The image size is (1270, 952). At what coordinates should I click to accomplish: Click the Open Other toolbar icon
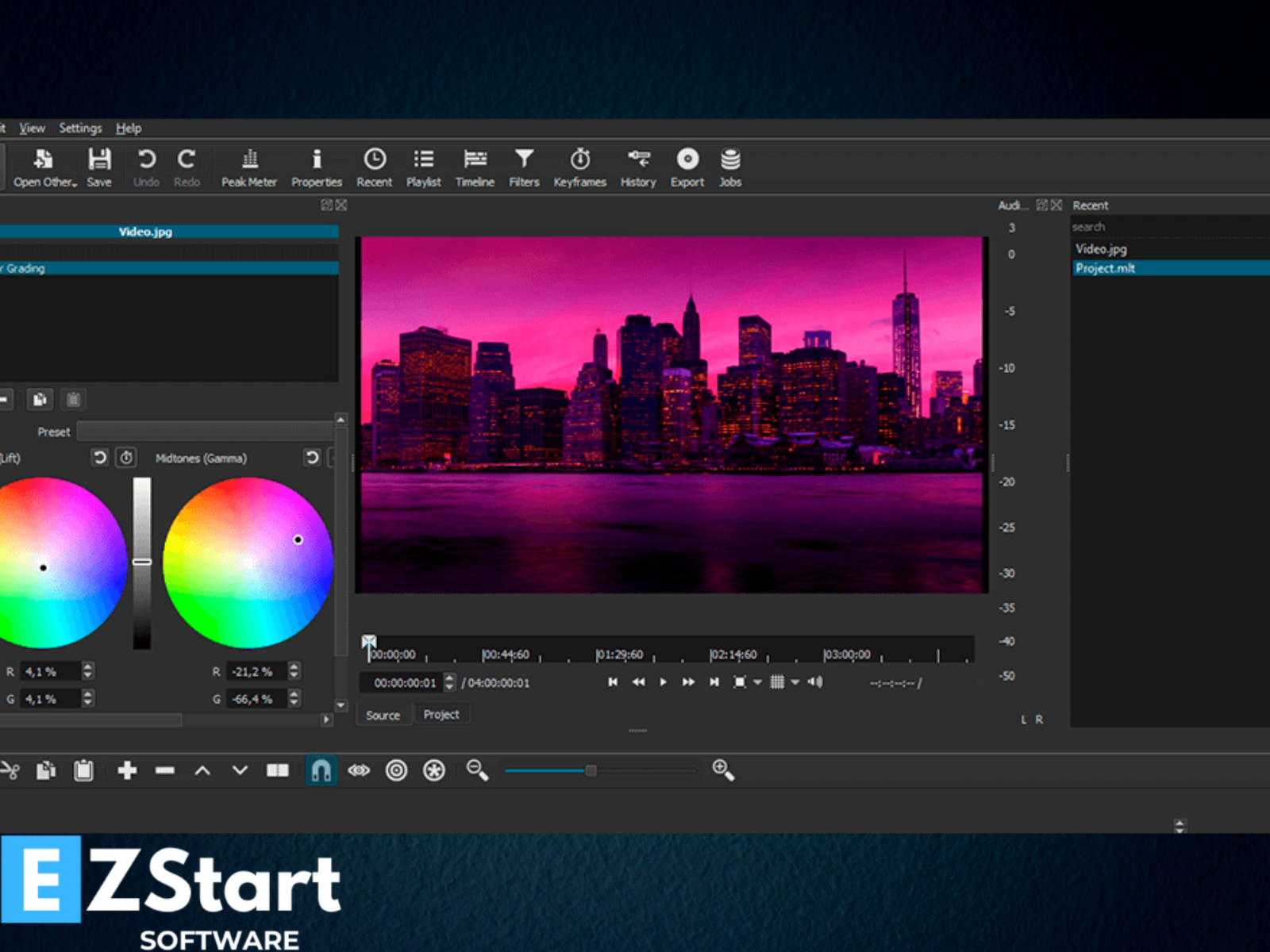(44, 168)
